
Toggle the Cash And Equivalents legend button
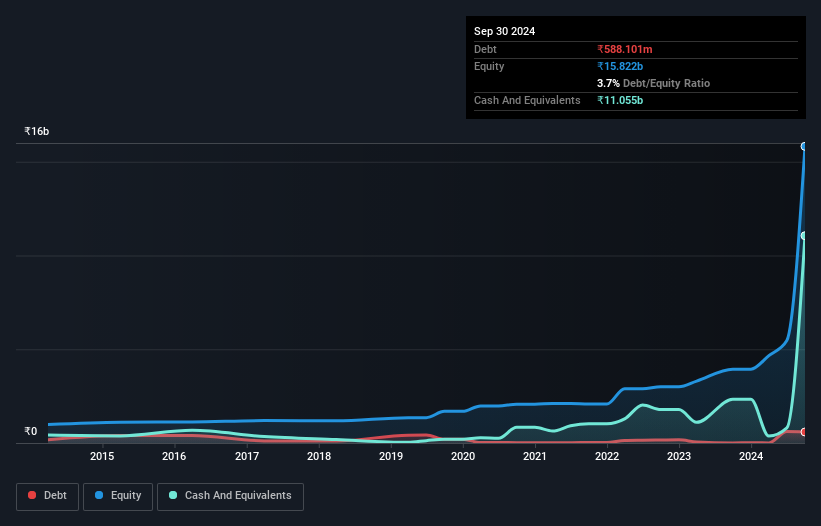pos(230,496)
